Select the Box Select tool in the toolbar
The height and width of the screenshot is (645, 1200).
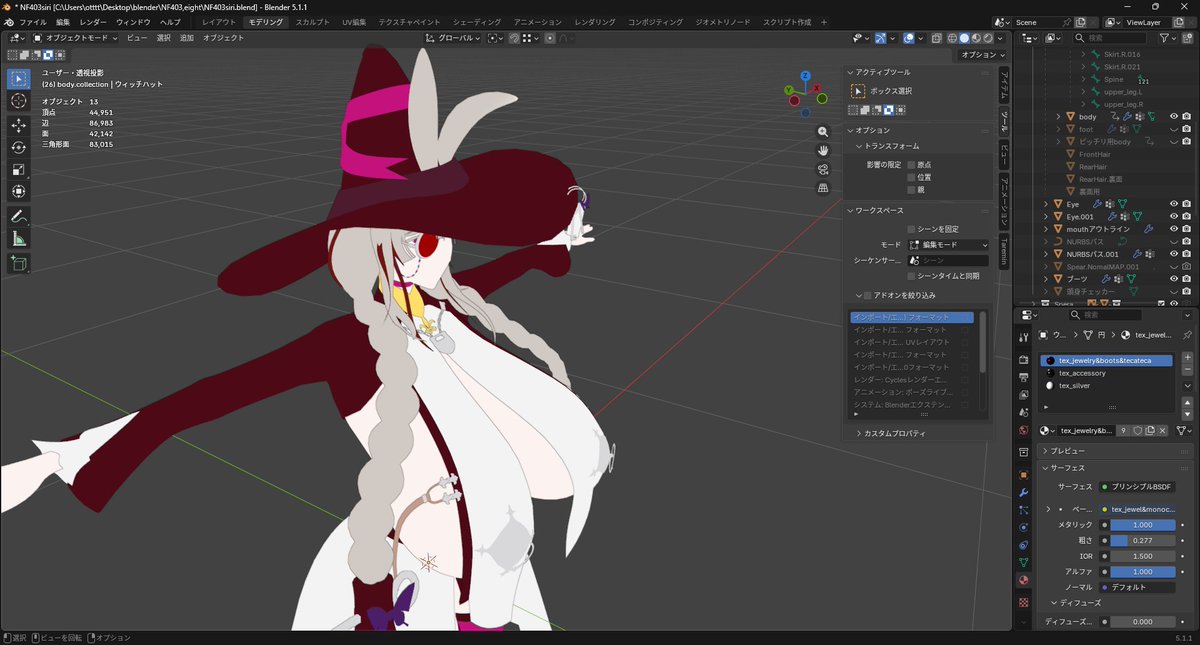(19, 79)
